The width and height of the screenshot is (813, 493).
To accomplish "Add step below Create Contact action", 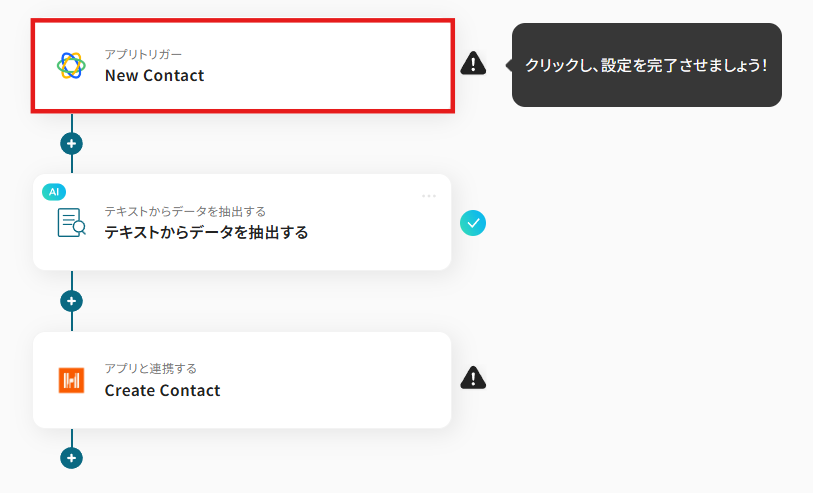I will (71, 458).
